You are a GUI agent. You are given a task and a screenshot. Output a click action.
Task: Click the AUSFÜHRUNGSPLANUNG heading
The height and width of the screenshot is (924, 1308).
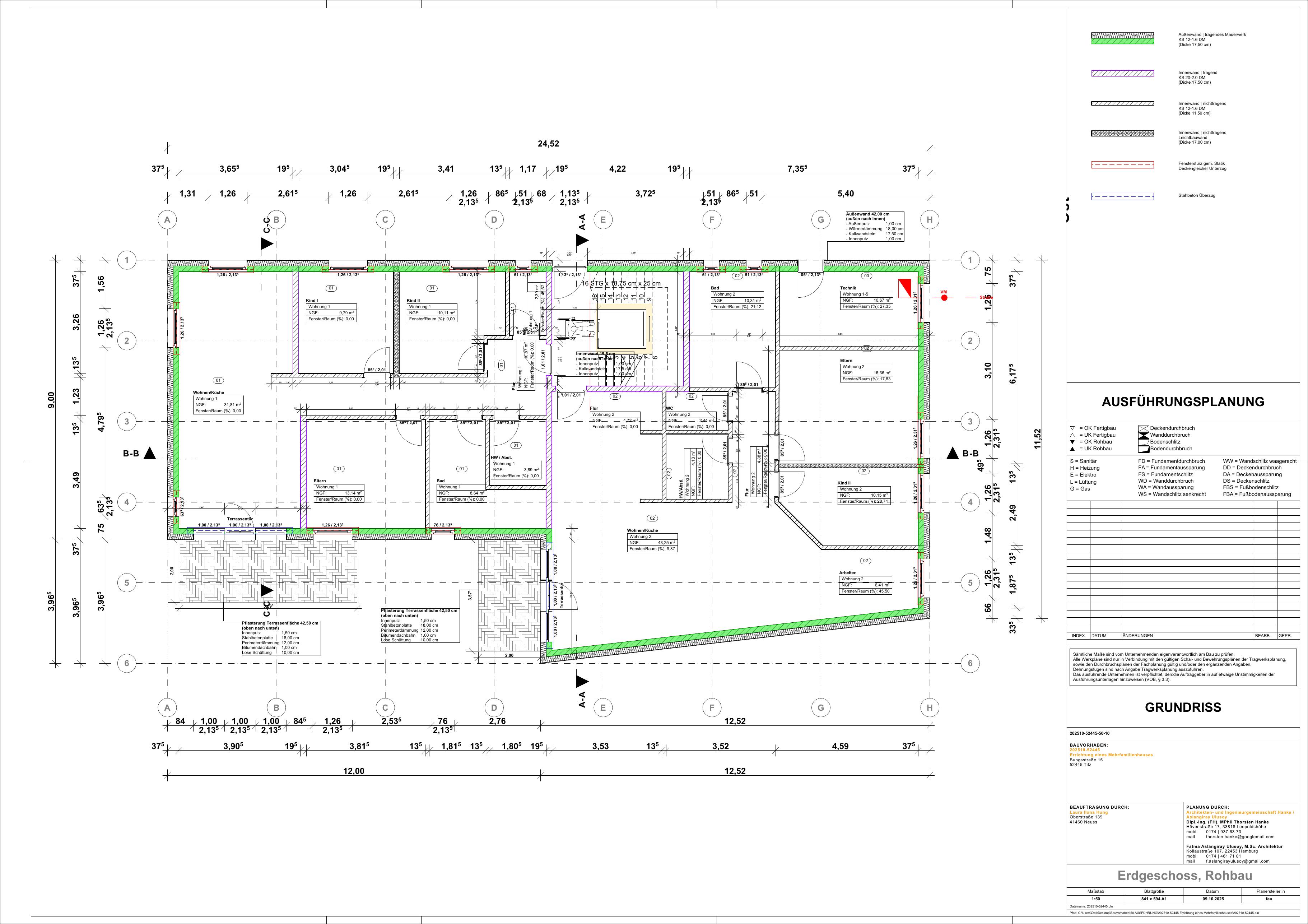pos(1183,401)
